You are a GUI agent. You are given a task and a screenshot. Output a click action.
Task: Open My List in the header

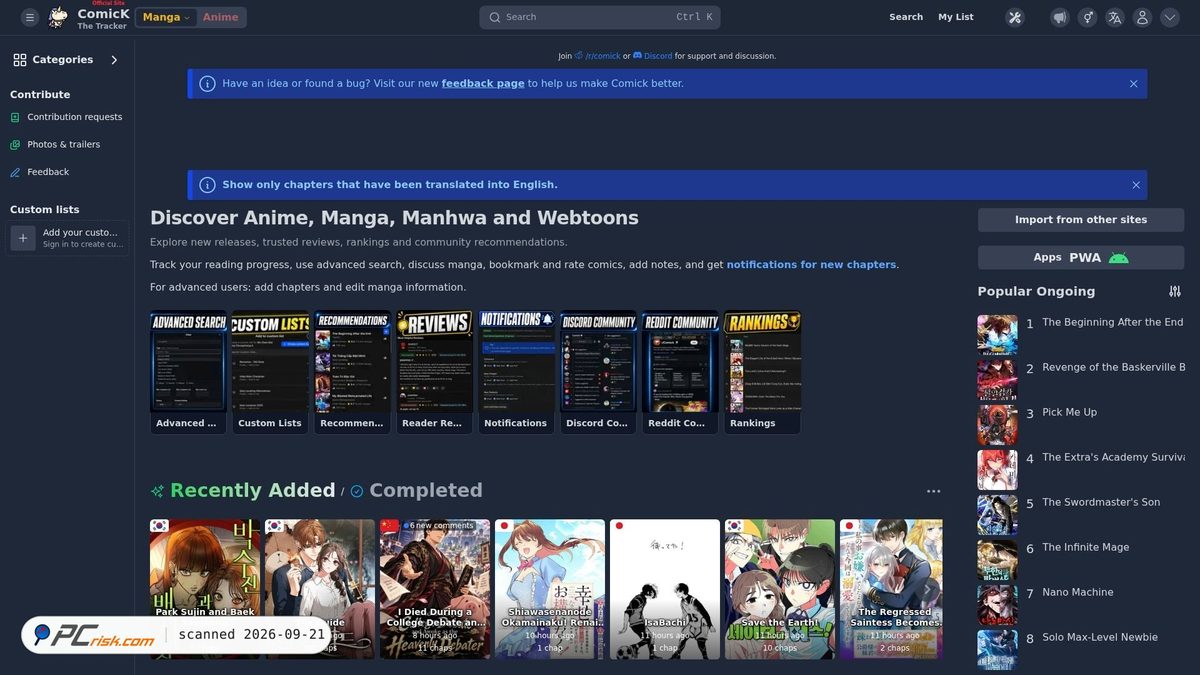pyautogui.click(x=956, y=17)
